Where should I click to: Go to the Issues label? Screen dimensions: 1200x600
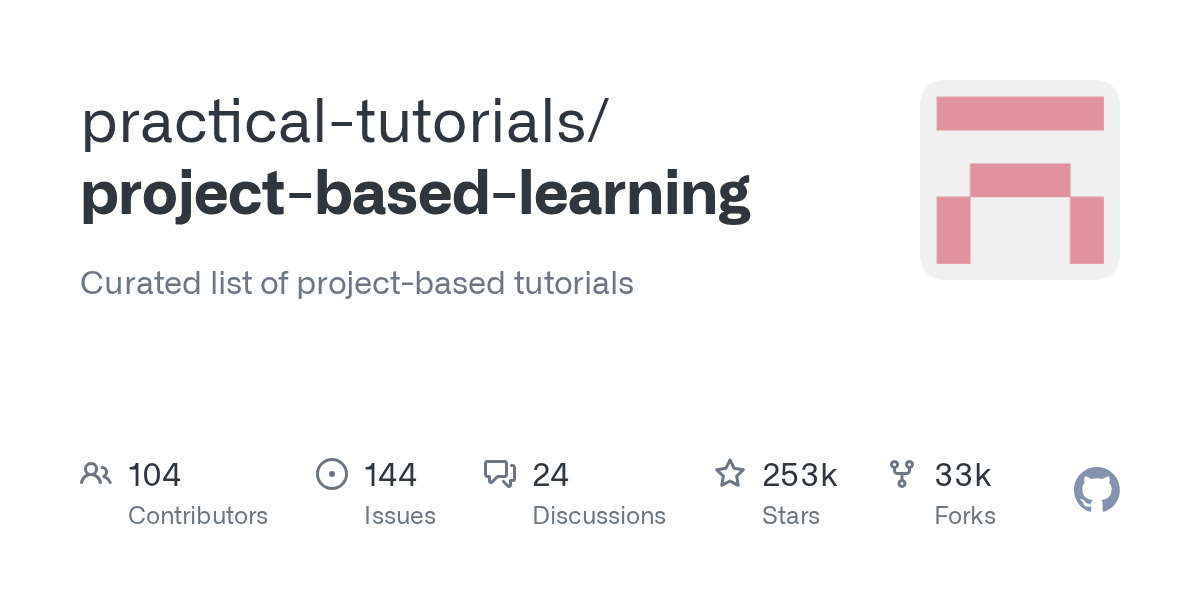click(x=400, y=516)
